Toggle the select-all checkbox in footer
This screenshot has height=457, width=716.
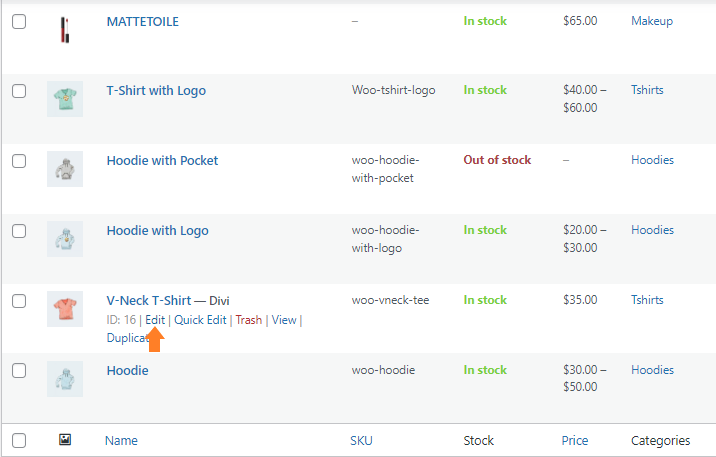point(19,441)
